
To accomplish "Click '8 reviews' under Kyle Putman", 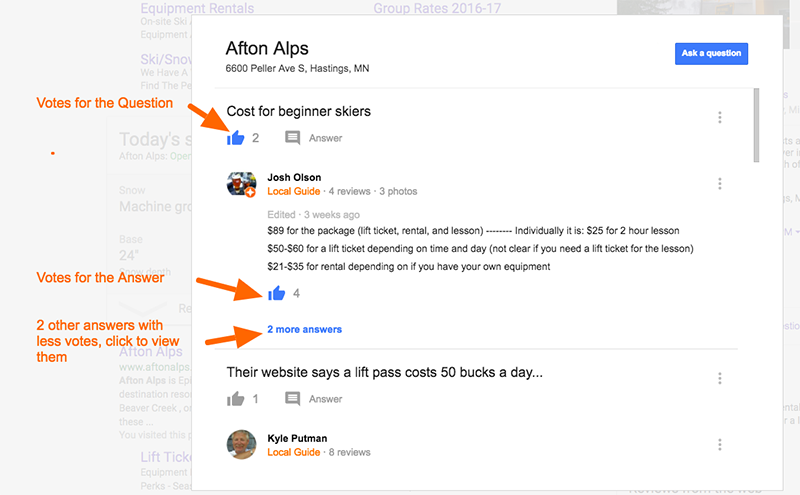I will pyautogui.click(x=349, y=452).
